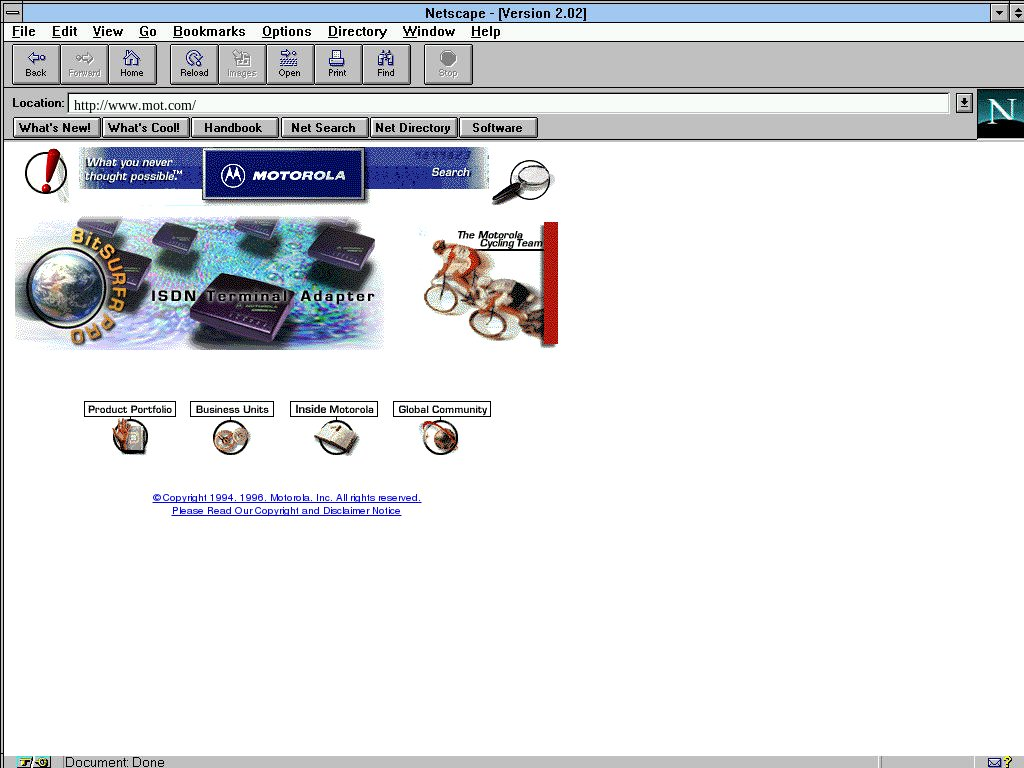Expand the Location history dropdown arrow
The height and width of the screenshot is (768, 1024).
(963, 103)
